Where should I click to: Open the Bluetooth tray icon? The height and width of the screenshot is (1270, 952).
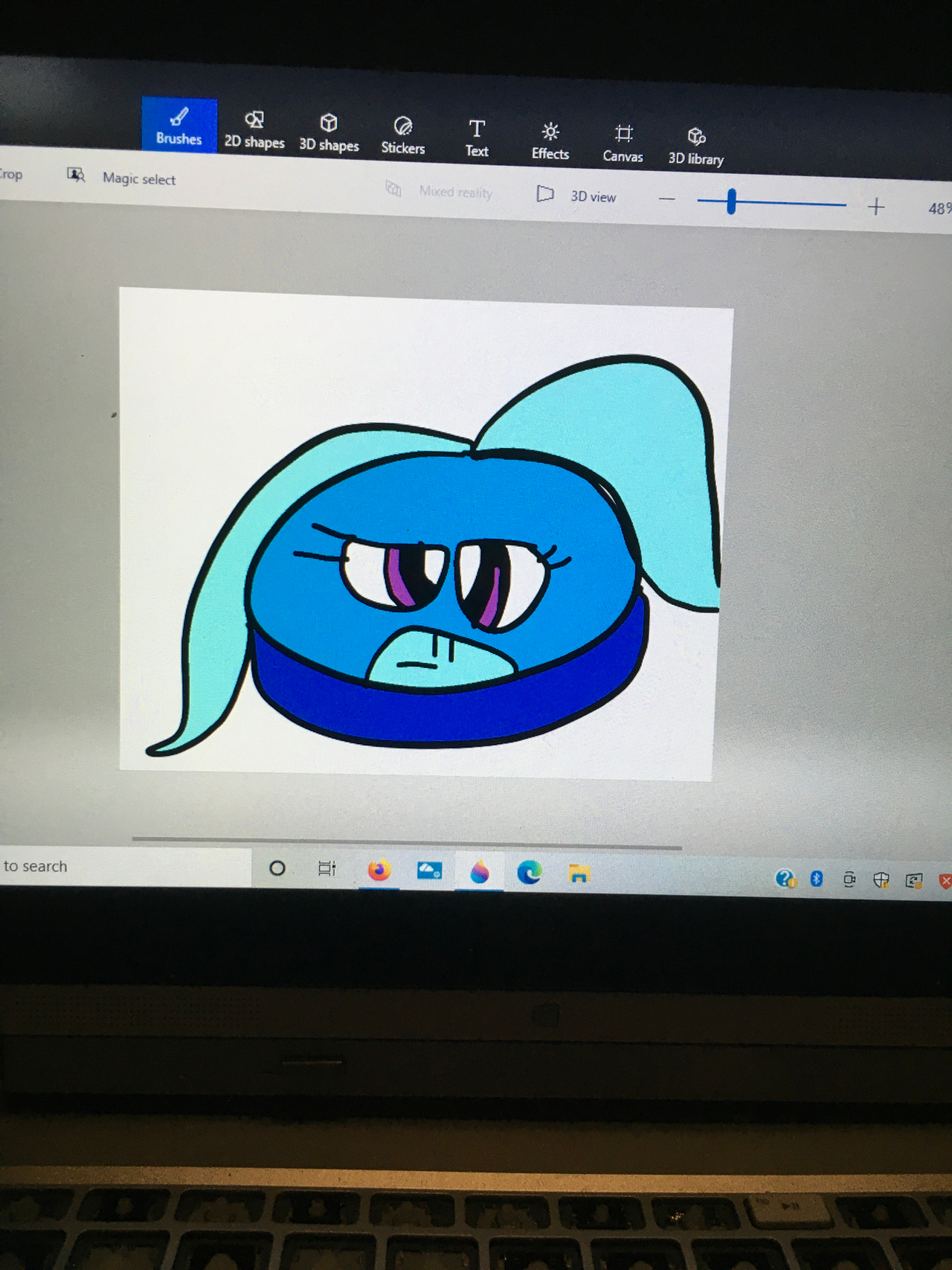[817, 879]
